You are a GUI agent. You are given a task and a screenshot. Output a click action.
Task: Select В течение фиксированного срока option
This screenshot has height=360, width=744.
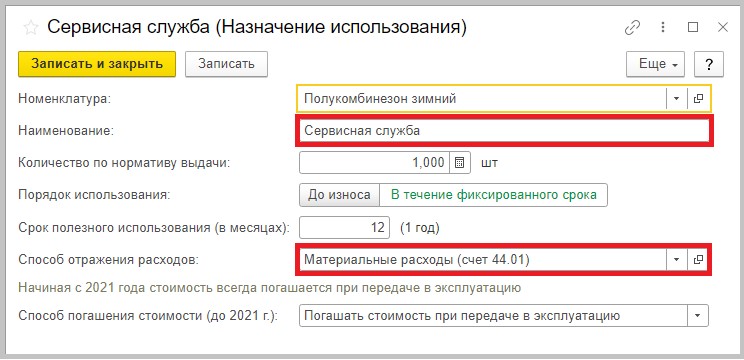493,195
